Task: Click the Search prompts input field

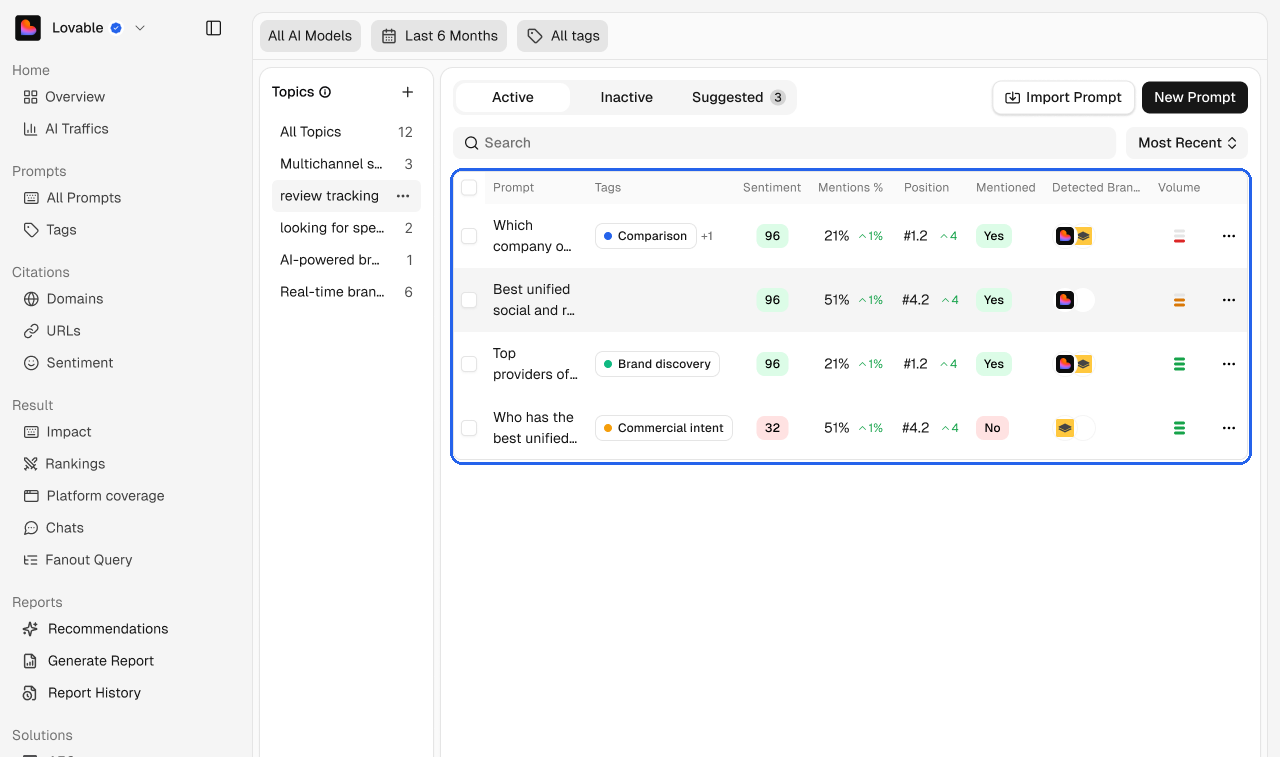Action: point(785,143)
